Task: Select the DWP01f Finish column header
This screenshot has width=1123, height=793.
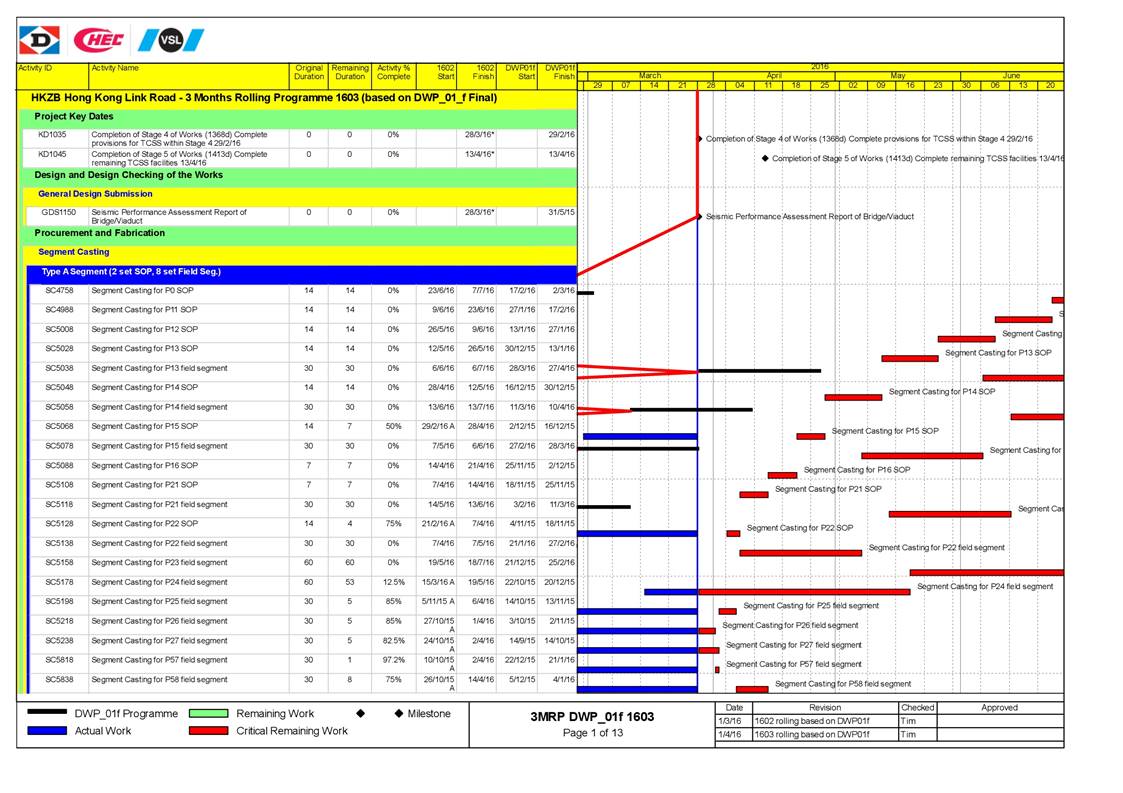Action: point(556,76)
